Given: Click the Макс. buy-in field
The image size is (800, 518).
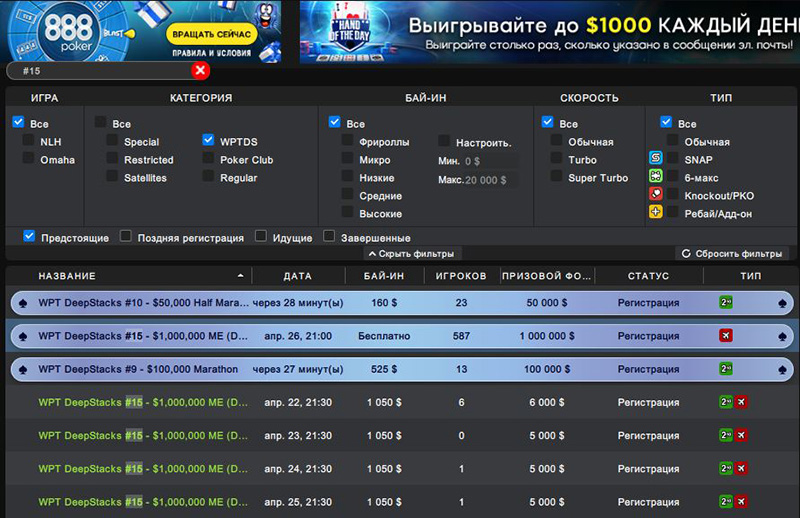Looking at the screenshot, I should click(491, 180).
